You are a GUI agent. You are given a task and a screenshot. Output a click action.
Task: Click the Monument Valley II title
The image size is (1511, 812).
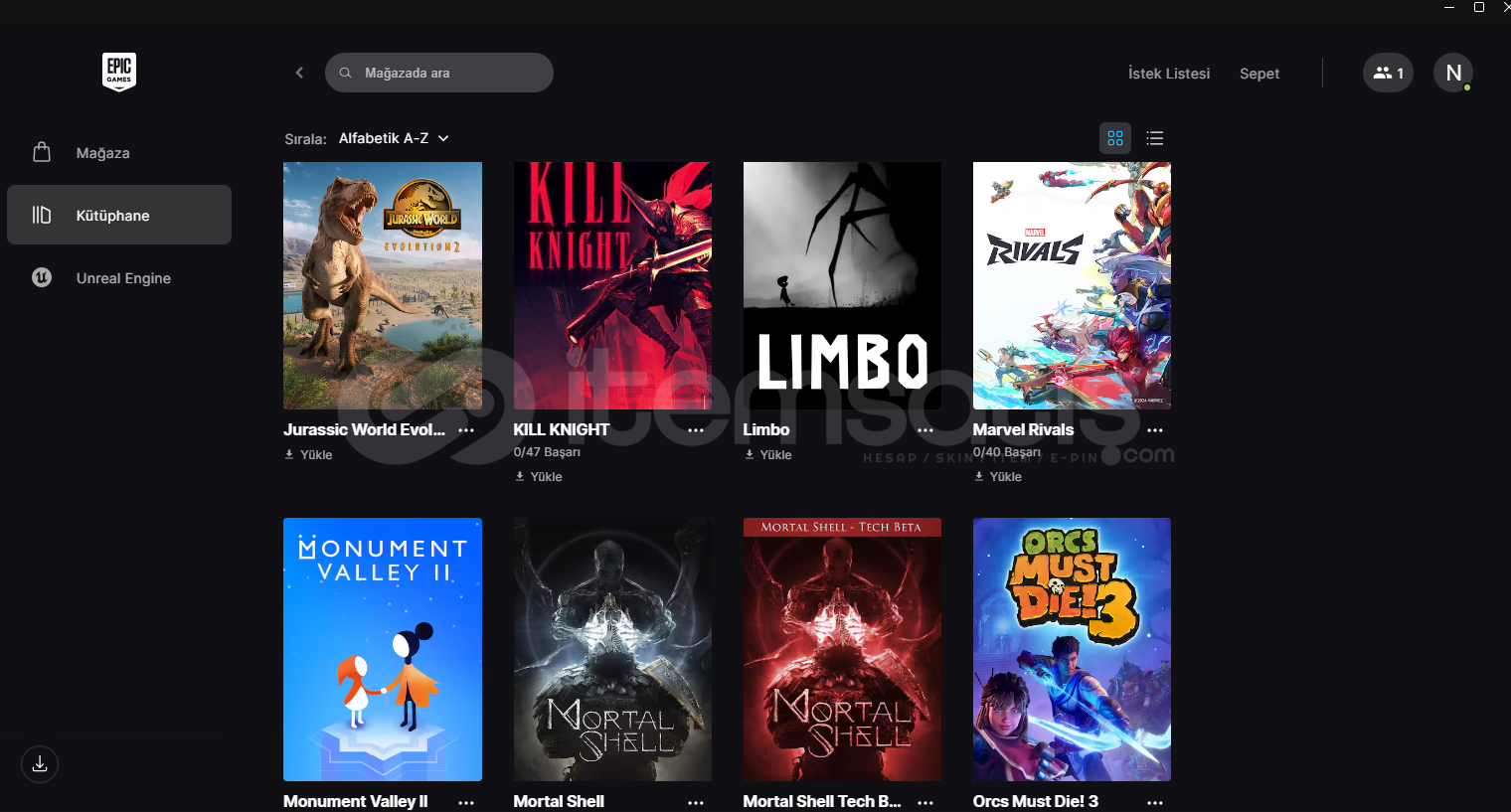point(356,801)
